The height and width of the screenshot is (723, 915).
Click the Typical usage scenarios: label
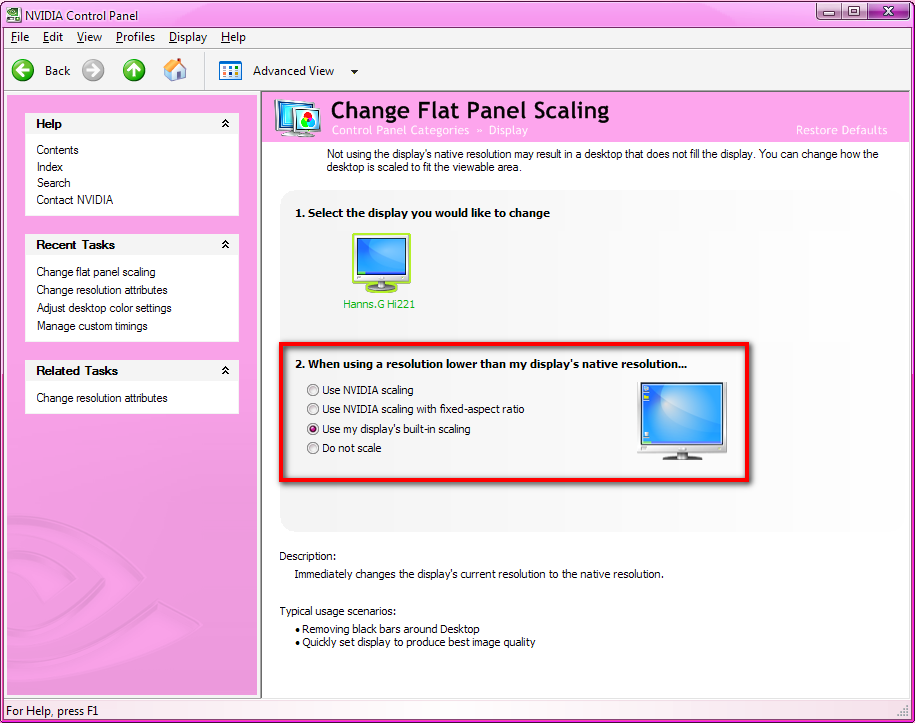337,611
